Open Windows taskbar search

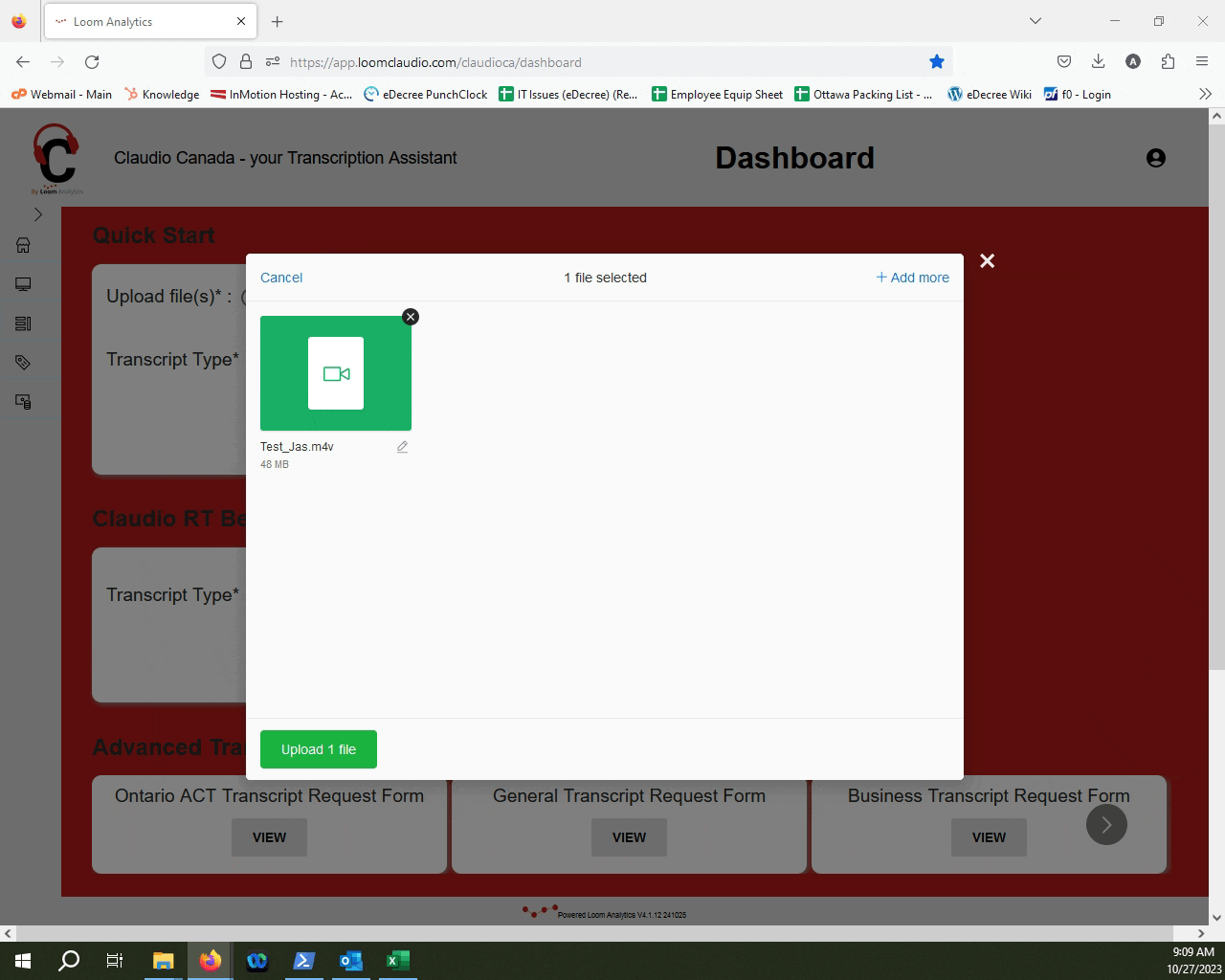[69, 961]
